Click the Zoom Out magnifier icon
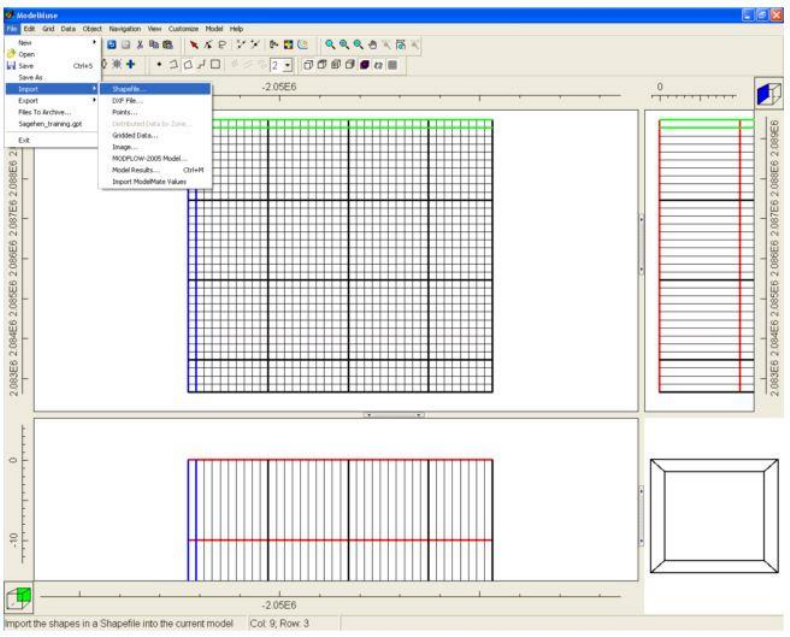This screenshot has height=637, width=790. 358,45
